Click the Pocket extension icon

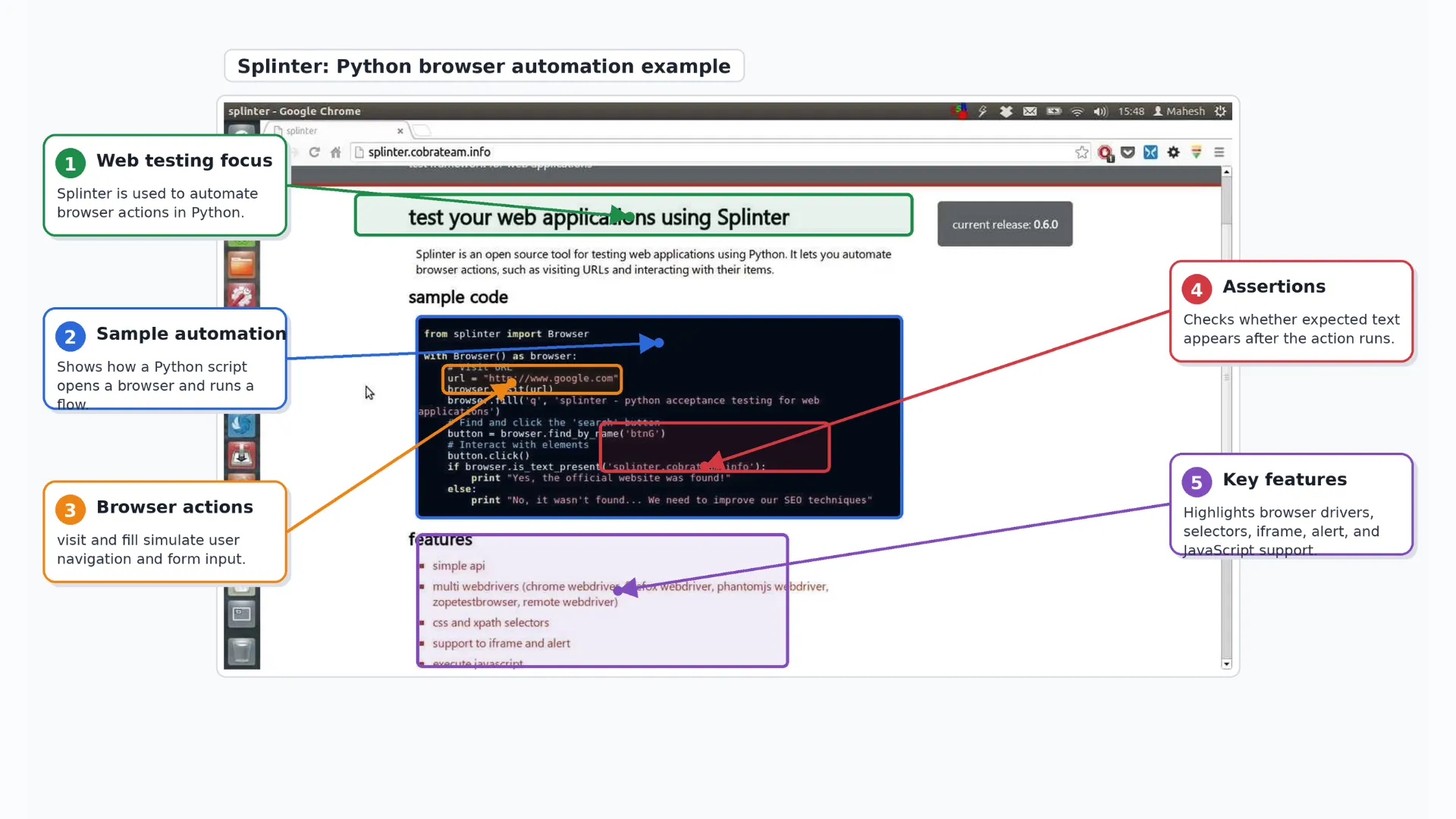(x=1128, y=152)
